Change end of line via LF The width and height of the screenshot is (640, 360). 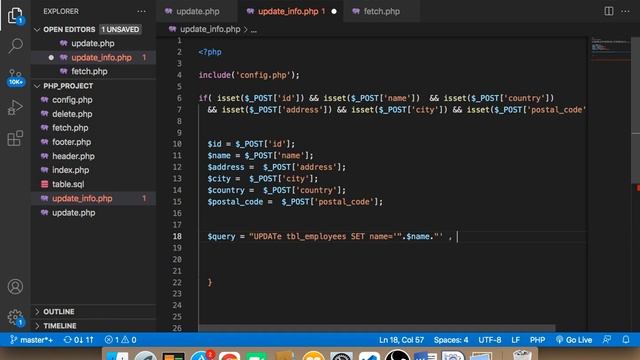pos(516,340)
